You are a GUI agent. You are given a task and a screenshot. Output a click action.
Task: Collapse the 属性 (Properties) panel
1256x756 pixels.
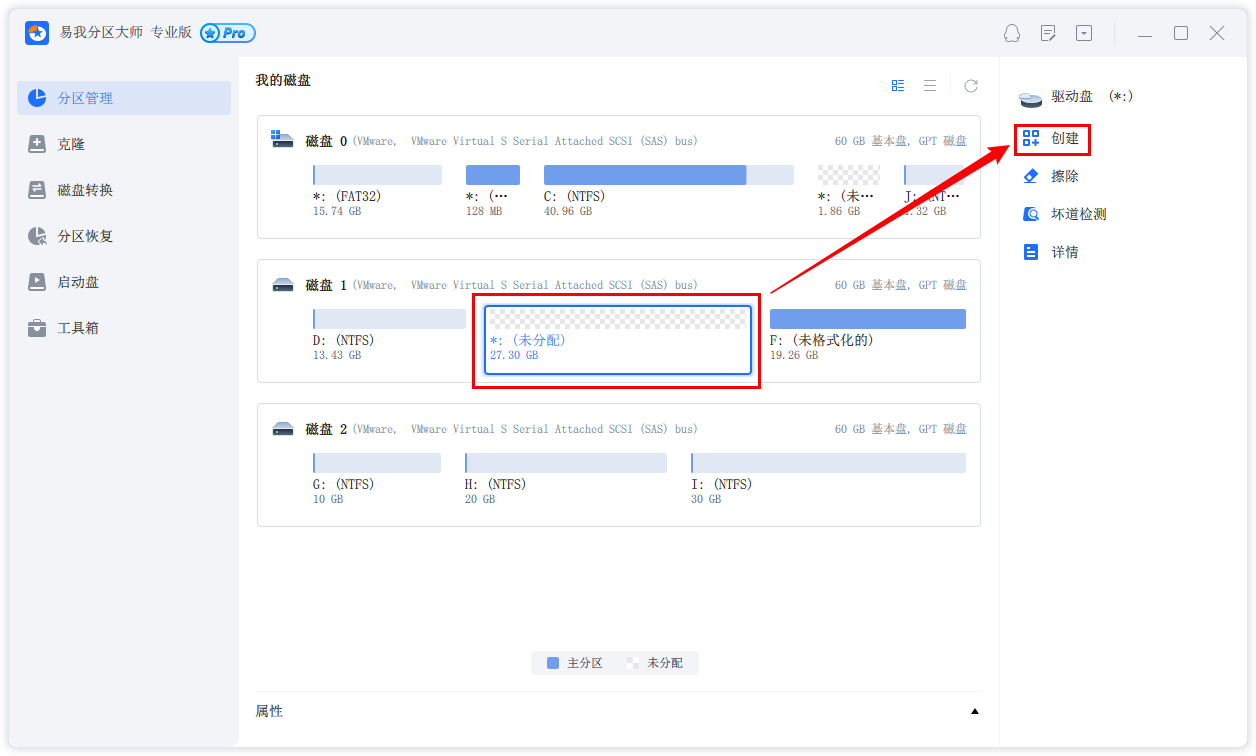tap(975, 710)
